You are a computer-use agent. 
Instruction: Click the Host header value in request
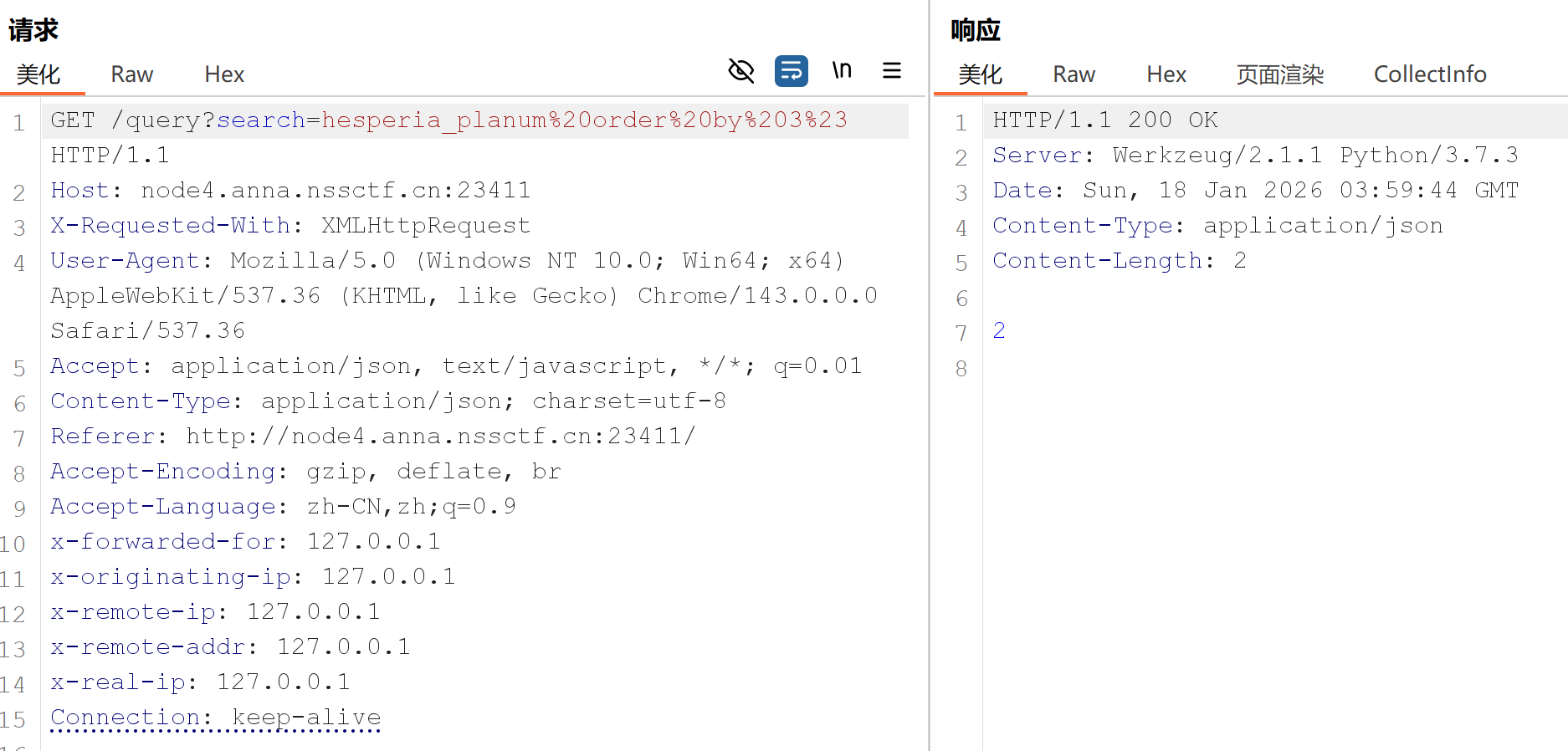click(x=336, y=191)
